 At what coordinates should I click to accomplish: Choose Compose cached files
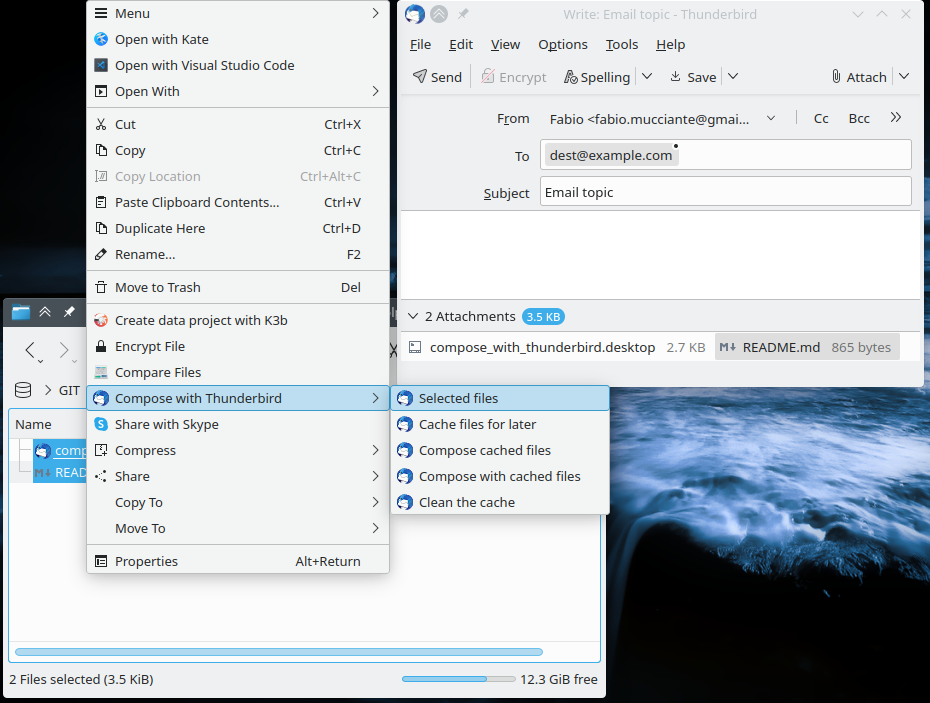point(500,450)
